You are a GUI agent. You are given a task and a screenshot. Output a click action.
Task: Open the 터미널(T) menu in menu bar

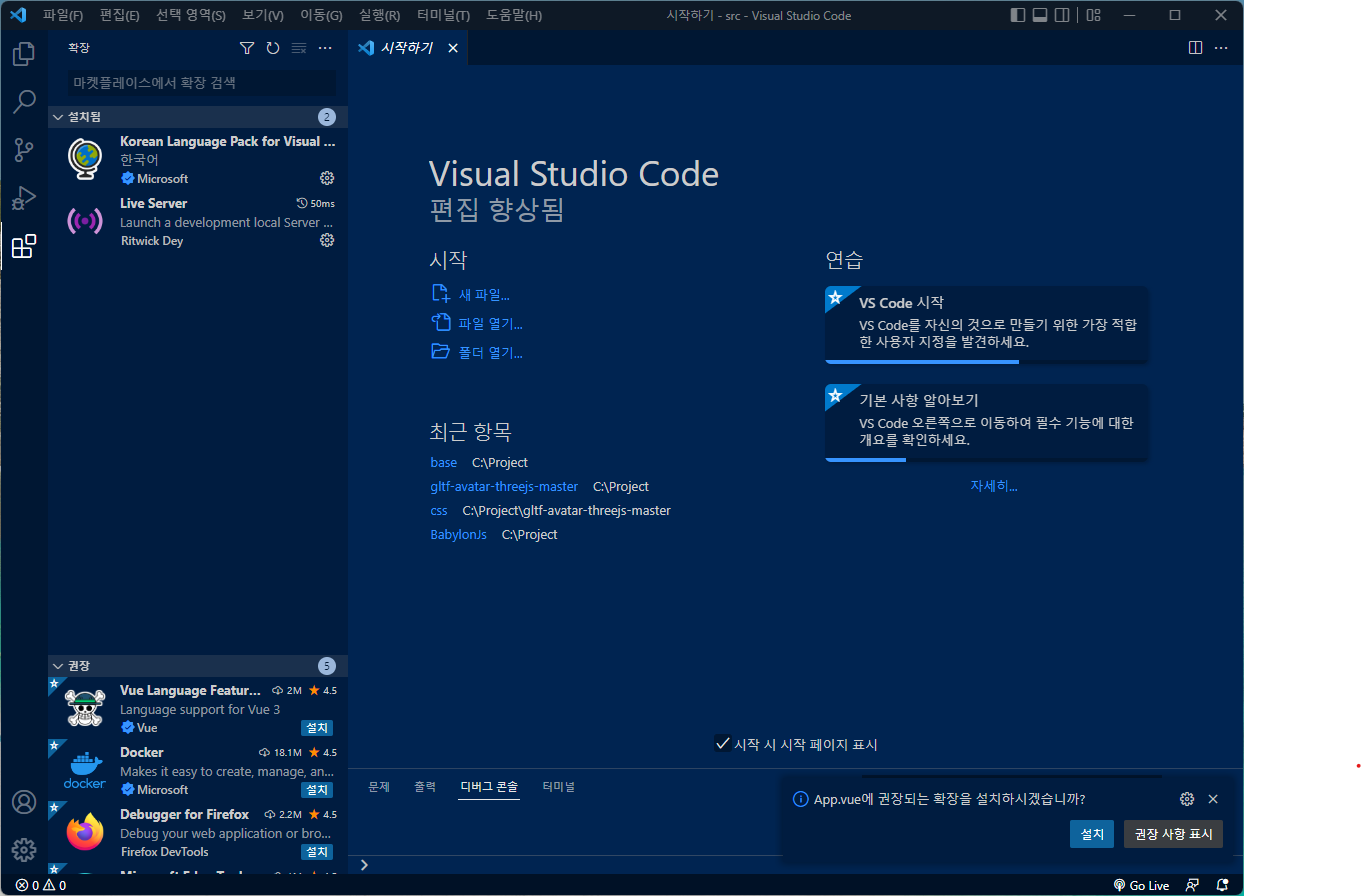[443, 15]
